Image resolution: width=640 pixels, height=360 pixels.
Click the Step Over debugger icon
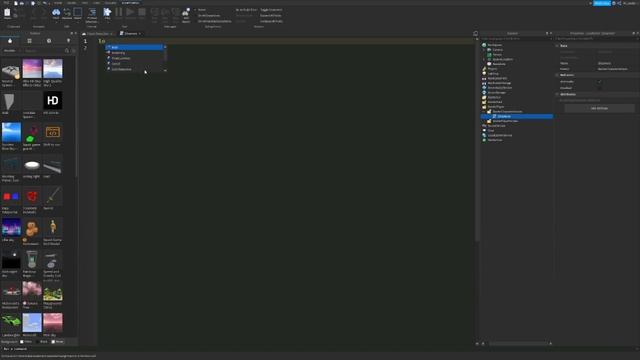coord(165,12)
